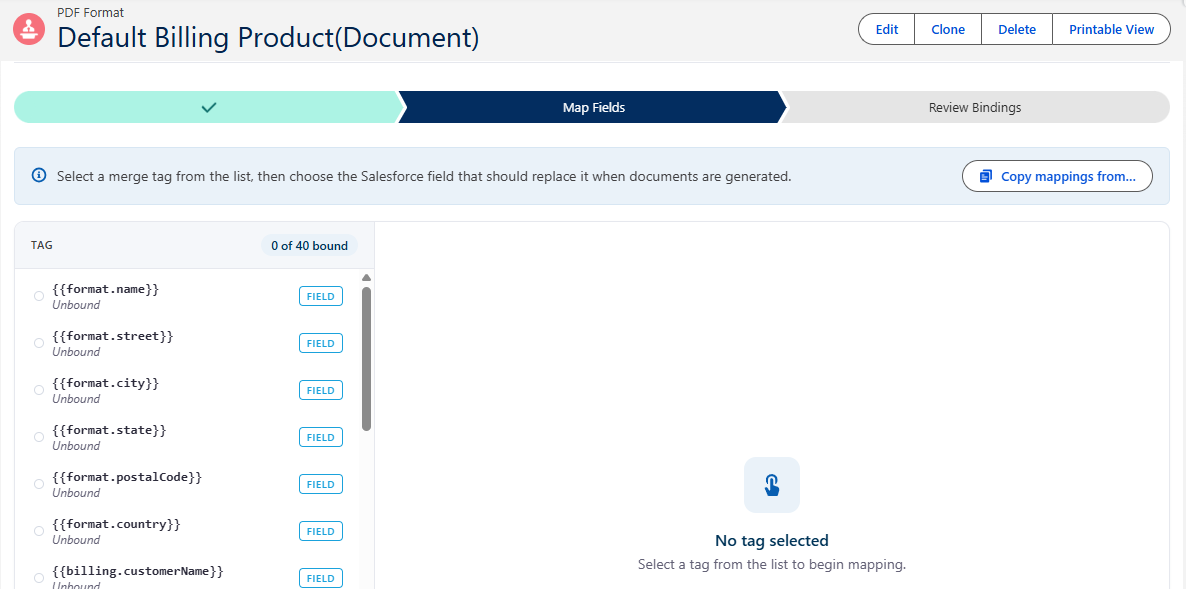The width and height of the screenshot is (1186, 589).
Task: Click the FIELD badge for {{format.name}}
Action: click(321, 296)
